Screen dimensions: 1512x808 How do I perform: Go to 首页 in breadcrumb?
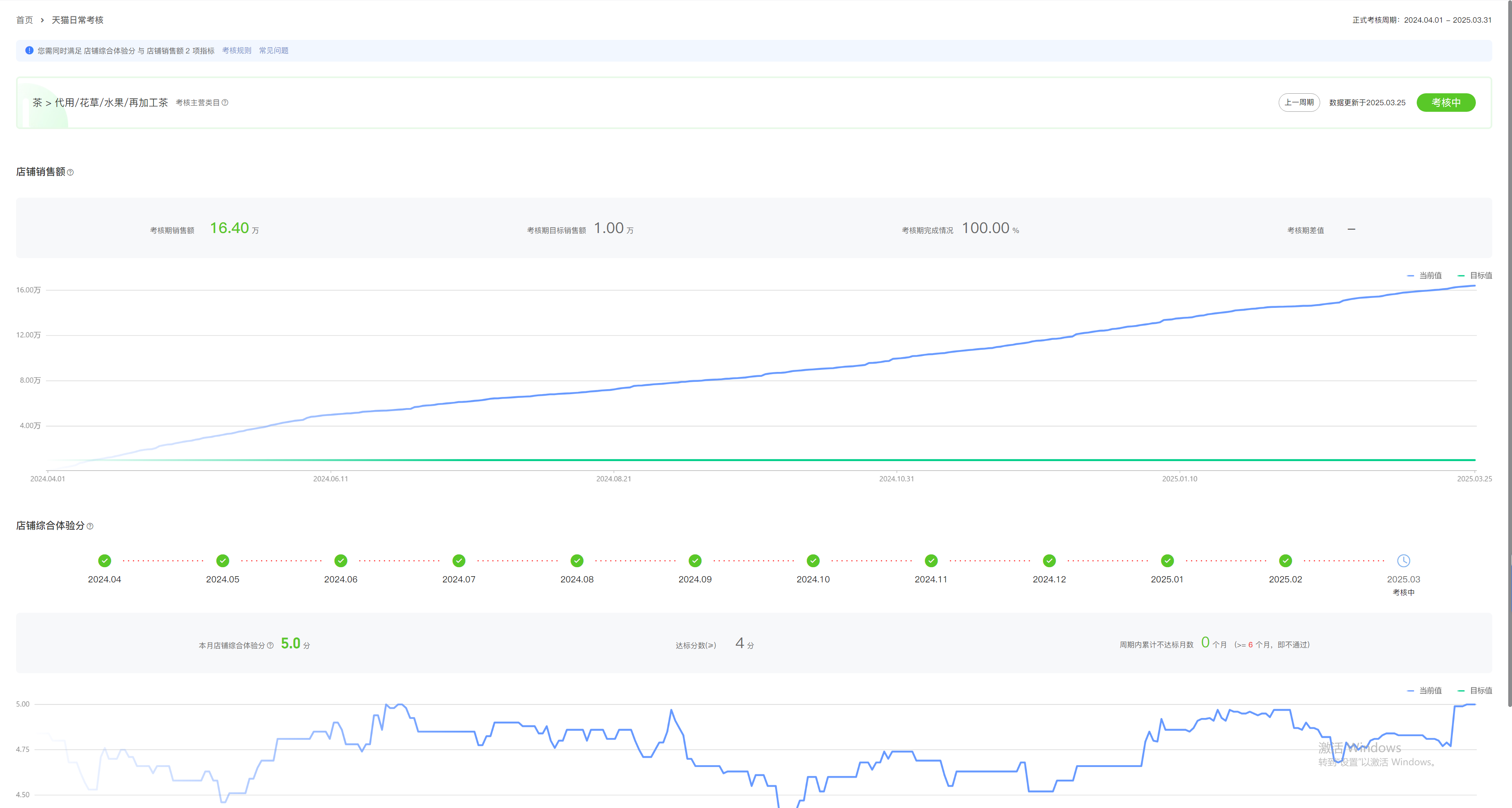[x=25, y=20]
